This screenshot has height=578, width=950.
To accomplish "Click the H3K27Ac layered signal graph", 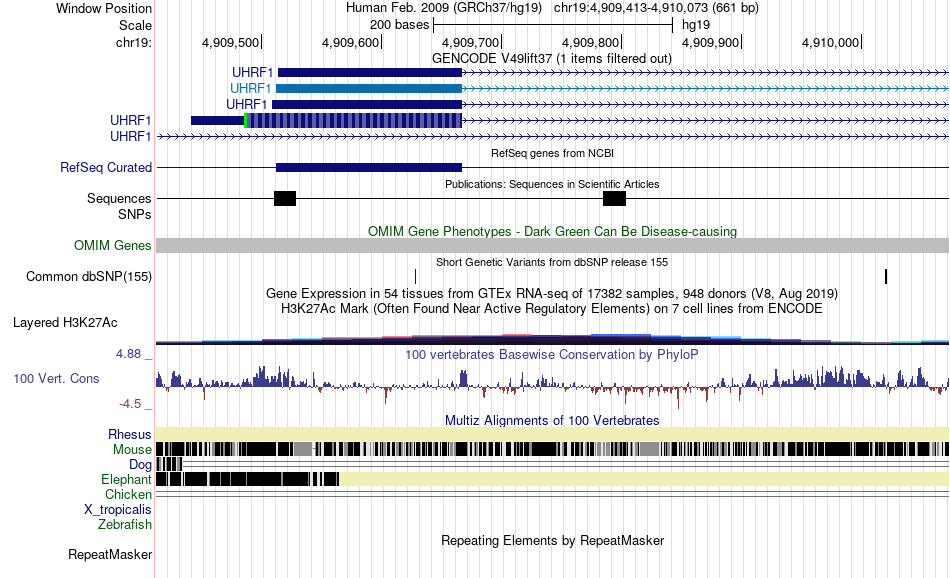I will pyautogui.click(x=552, y=339).
